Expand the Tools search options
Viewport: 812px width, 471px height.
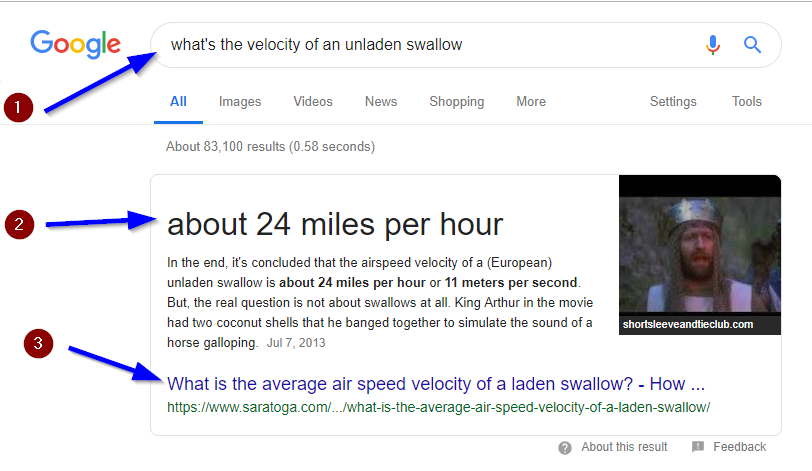coord(746,101)
